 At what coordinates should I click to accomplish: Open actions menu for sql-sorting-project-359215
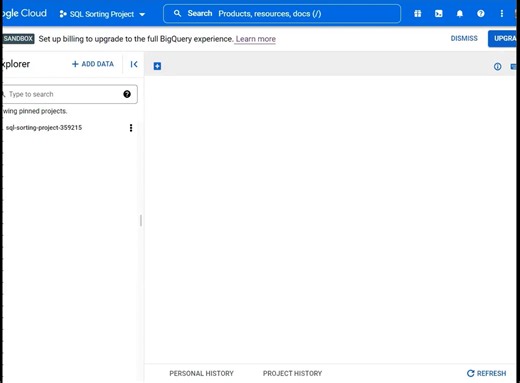131,128
